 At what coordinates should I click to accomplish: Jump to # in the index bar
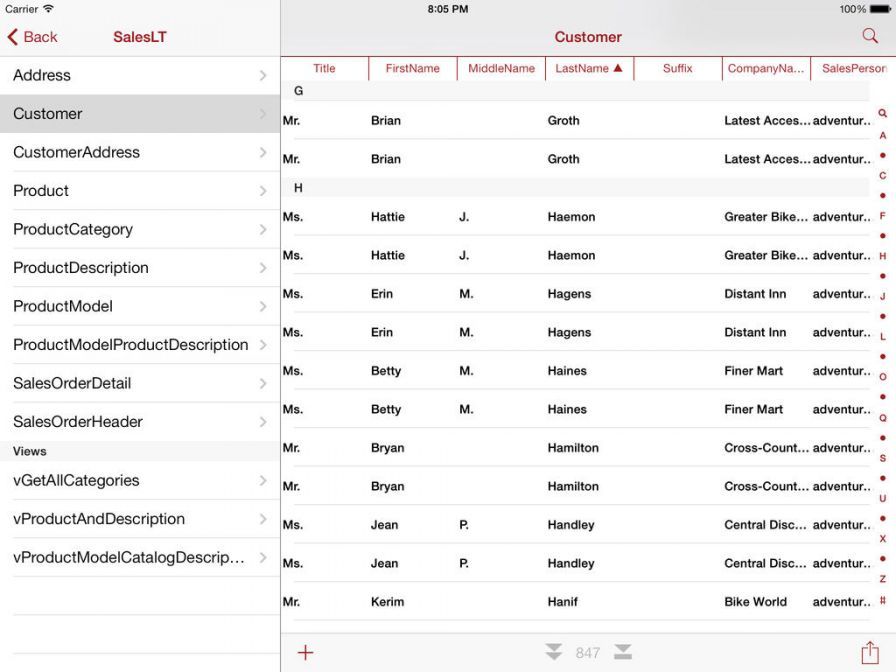point(882,600)
